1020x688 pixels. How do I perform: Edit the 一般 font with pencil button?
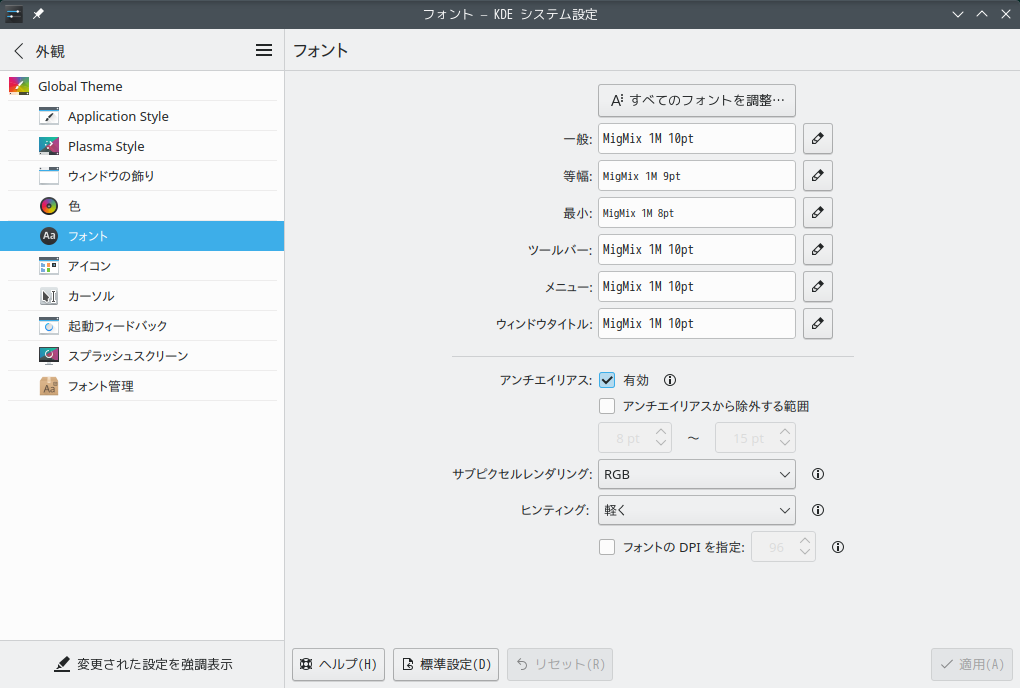[818, 139]
